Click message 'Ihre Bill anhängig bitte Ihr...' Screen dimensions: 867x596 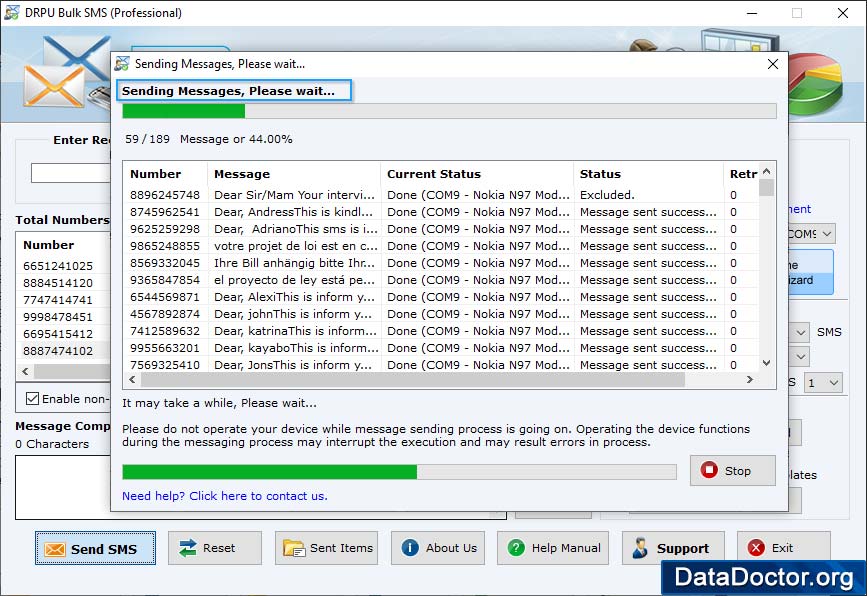click(x=294, y=263)
